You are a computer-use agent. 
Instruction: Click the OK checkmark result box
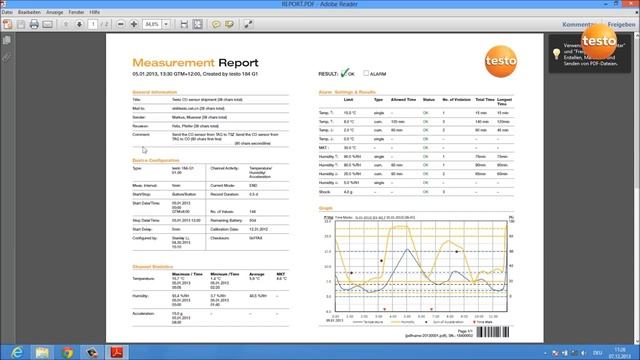click(x=344, y=73)
